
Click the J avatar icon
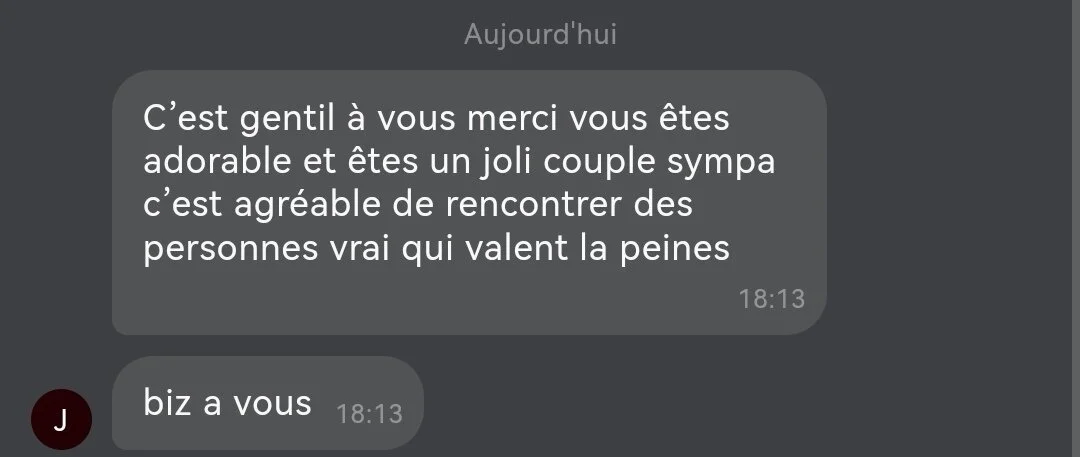61,419
